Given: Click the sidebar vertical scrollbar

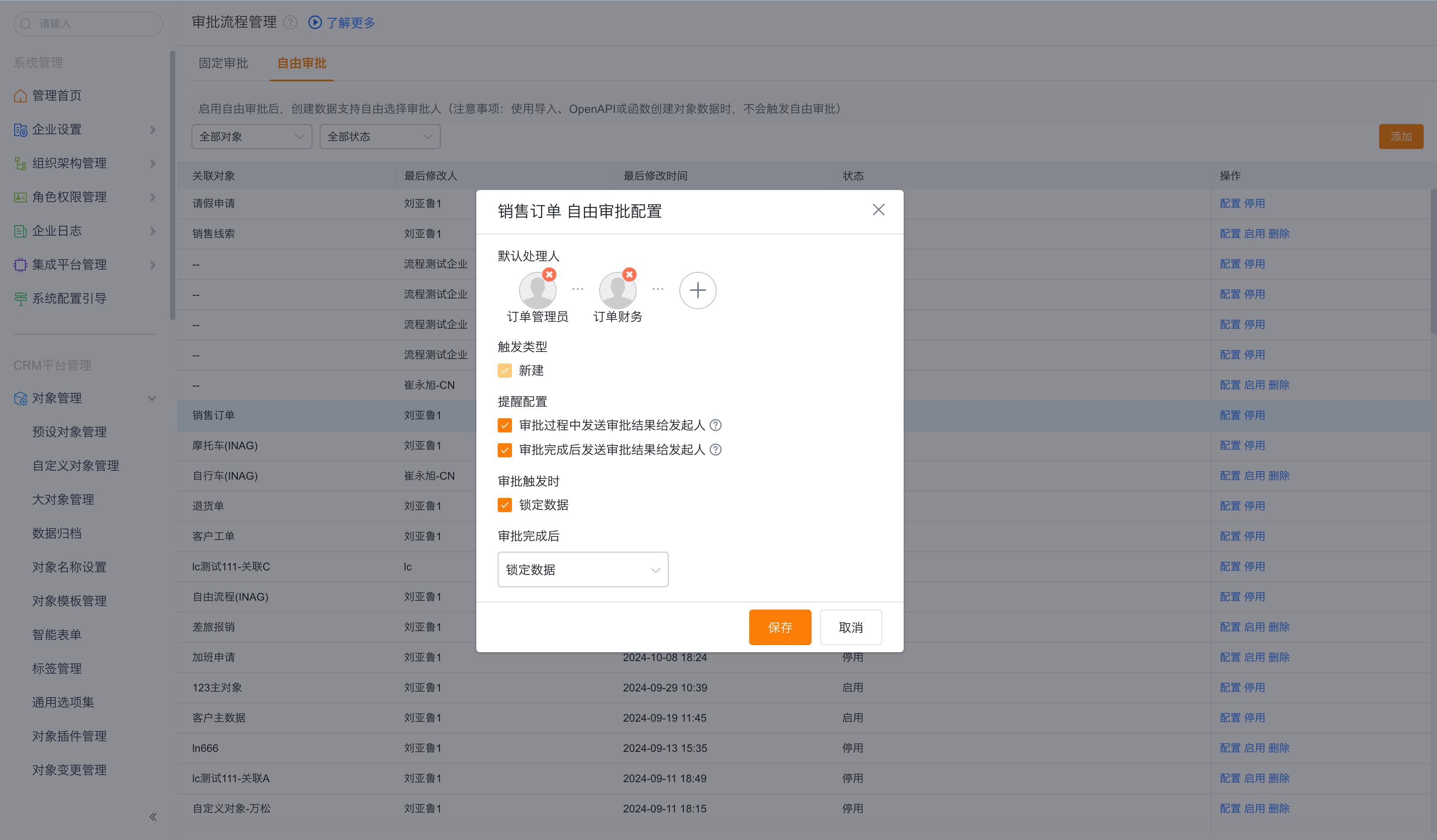Looking at the screenshot, I should pos(172,186).
